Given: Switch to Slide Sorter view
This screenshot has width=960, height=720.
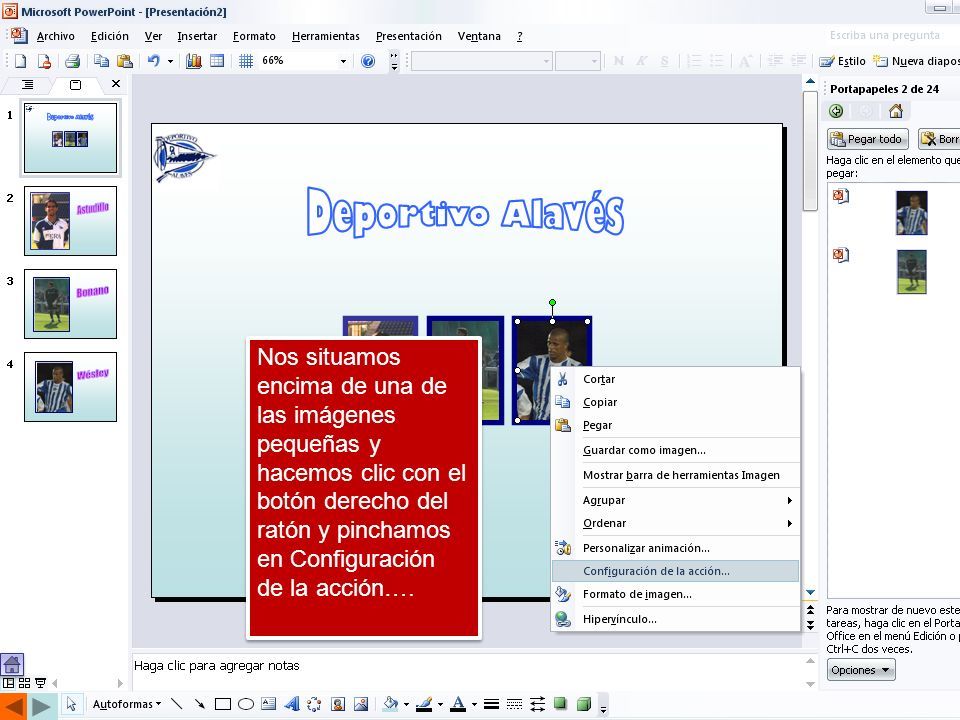Looking at the screenshot, I should (x=24, y=683).
